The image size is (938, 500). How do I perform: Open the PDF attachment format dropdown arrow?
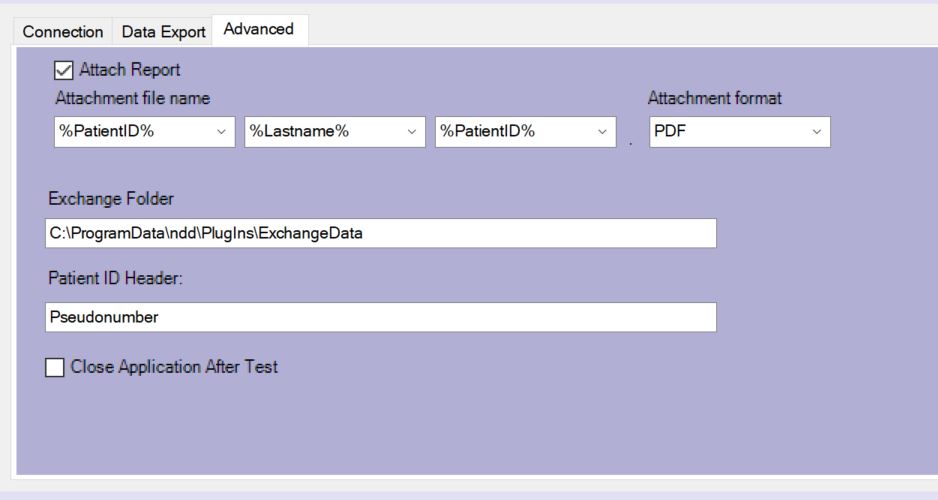[816, 131]
